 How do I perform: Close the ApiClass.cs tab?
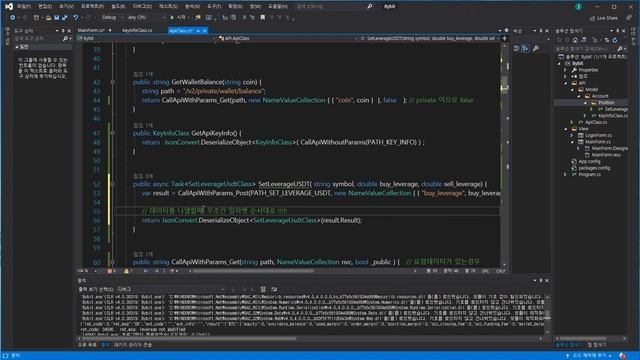click(205, 31)
